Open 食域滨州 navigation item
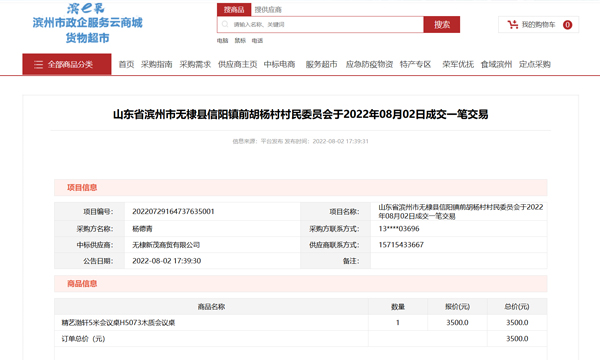Screen dimensions: 600x360 (x=496, y=64)
